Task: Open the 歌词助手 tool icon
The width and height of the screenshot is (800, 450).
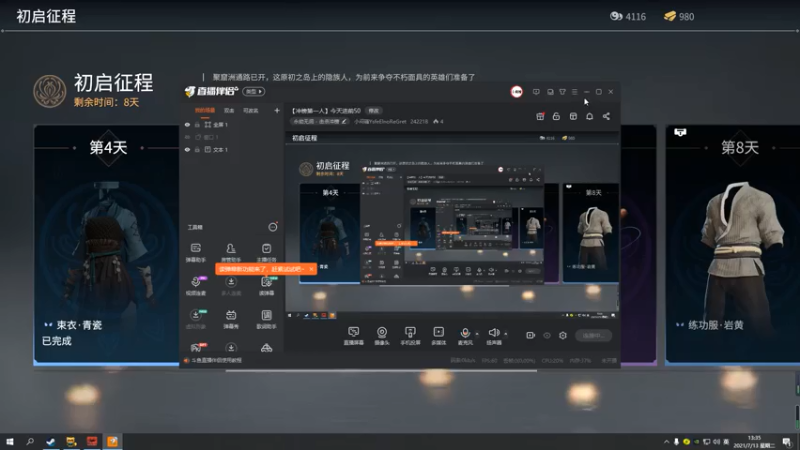Action: 266,318
